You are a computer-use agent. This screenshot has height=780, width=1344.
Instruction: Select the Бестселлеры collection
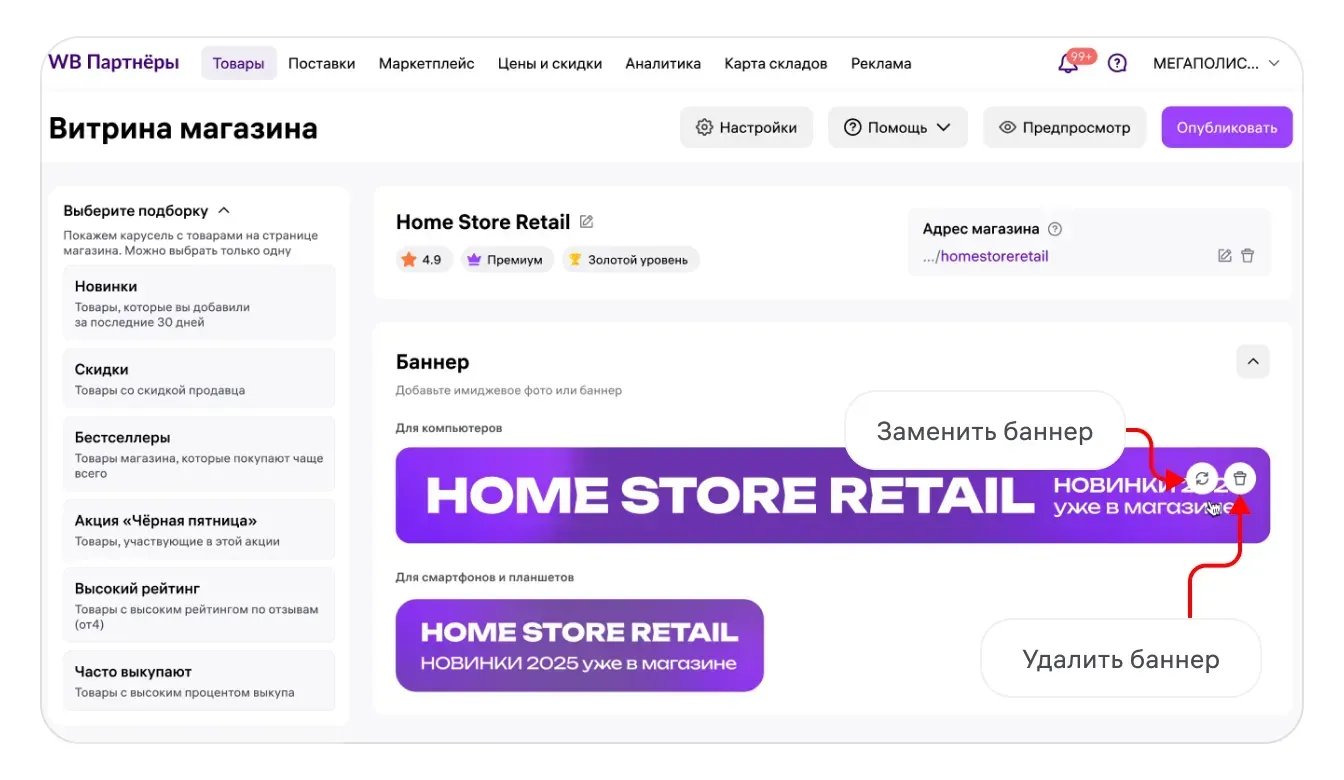pyautogui.click(x=199, y=454)
